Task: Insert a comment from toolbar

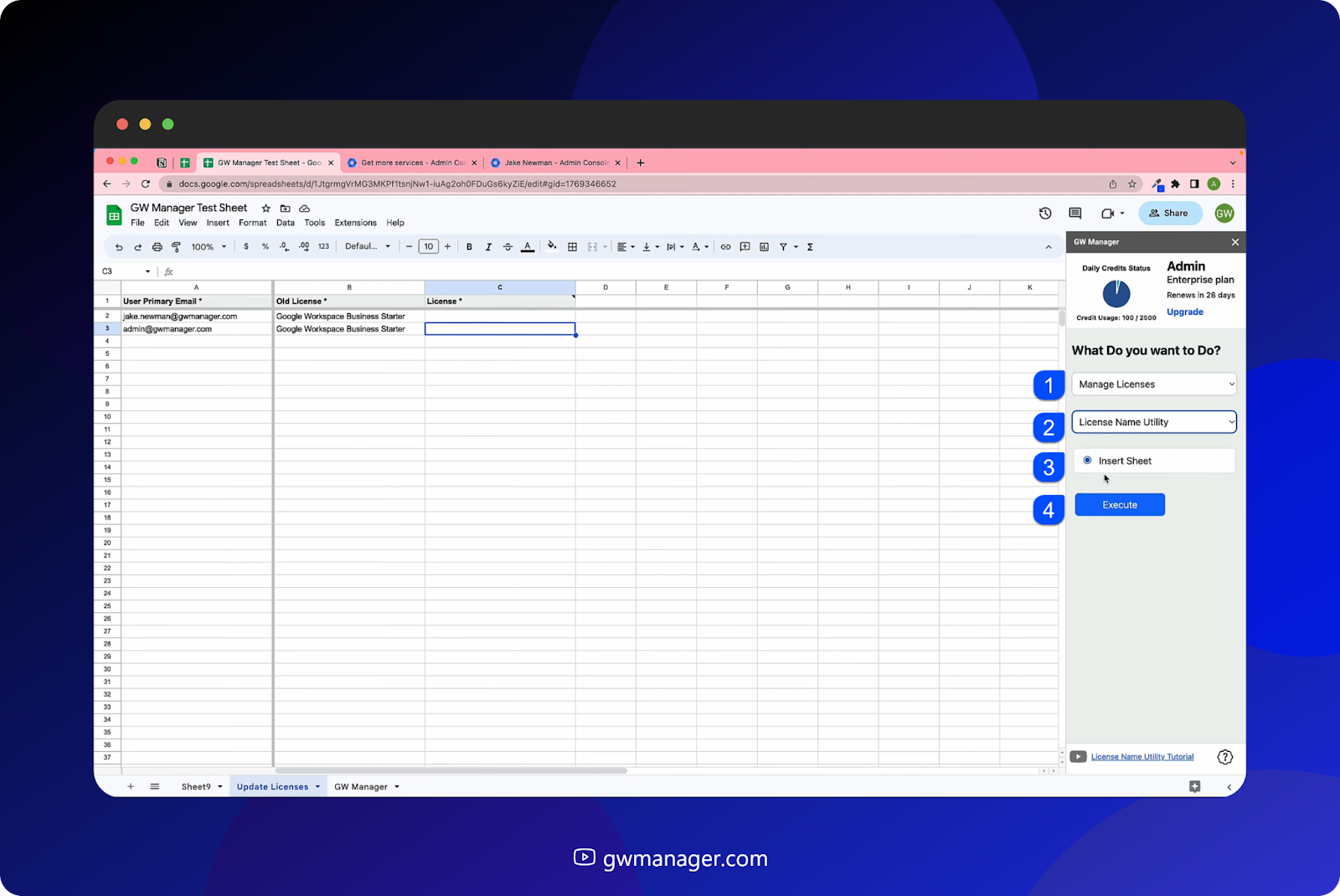Action: [745, 247]
